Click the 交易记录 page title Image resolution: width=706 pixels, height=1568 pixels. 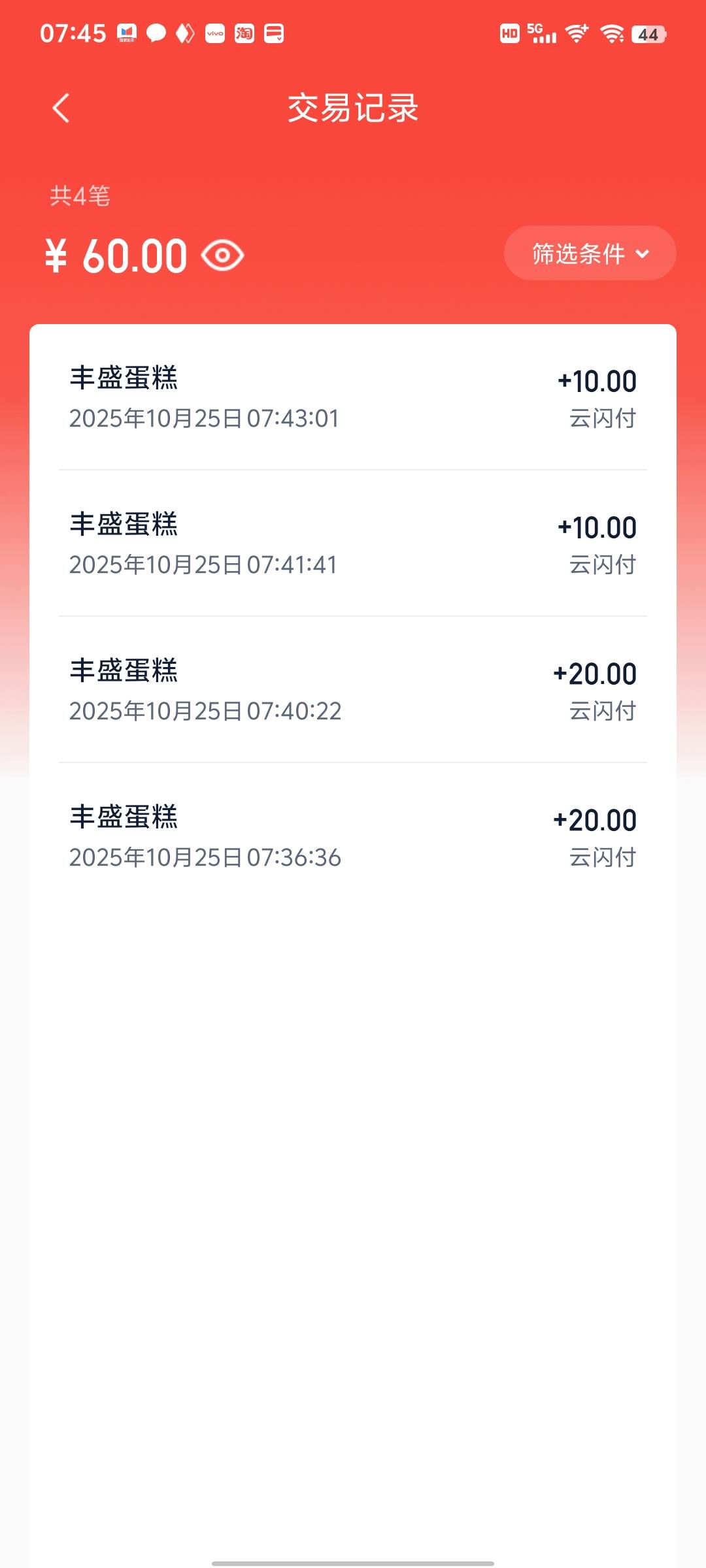point(353,108)
